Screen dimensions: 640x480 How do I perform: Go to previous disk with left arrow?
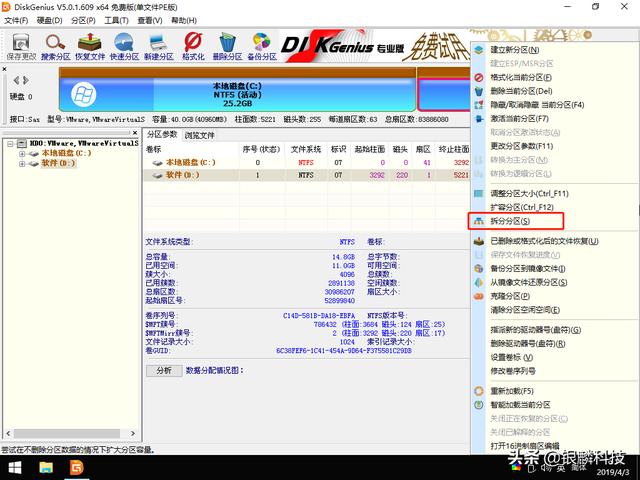click(x=16, y=80)
